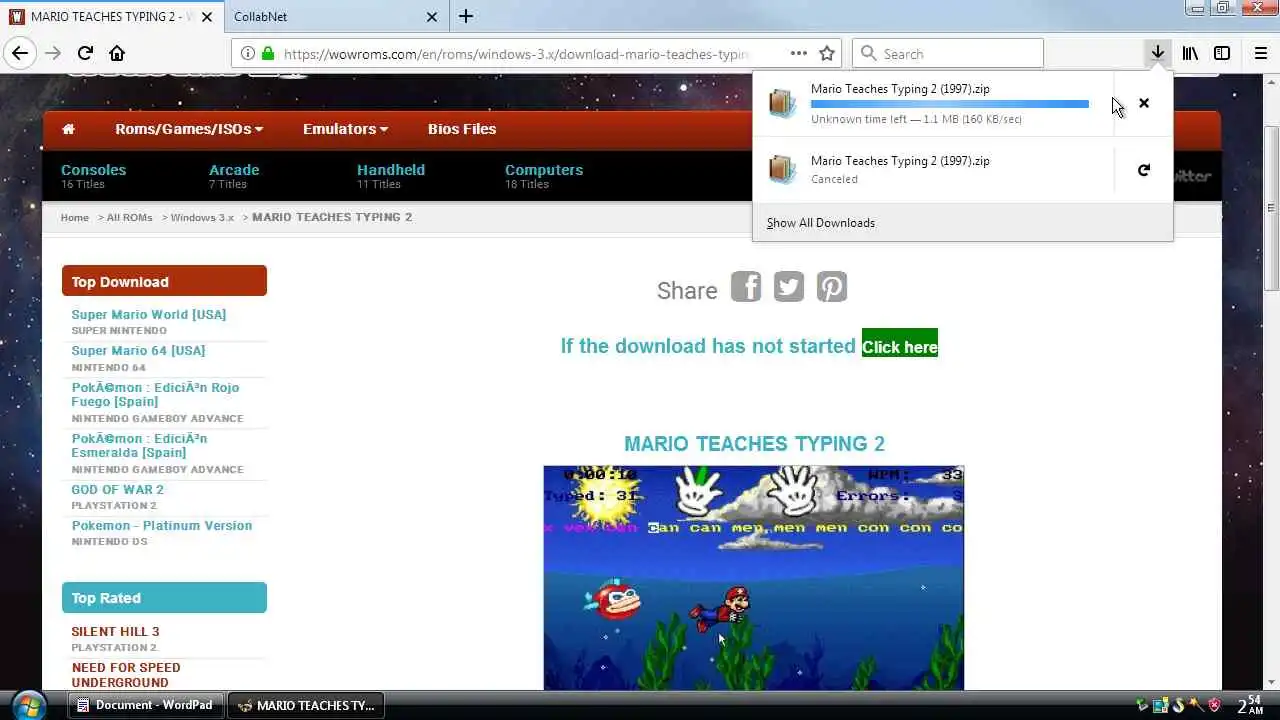Open Super Mario 64 [USA] link
The width and height of the screenshot is (1280, 720).
point(138,350)
